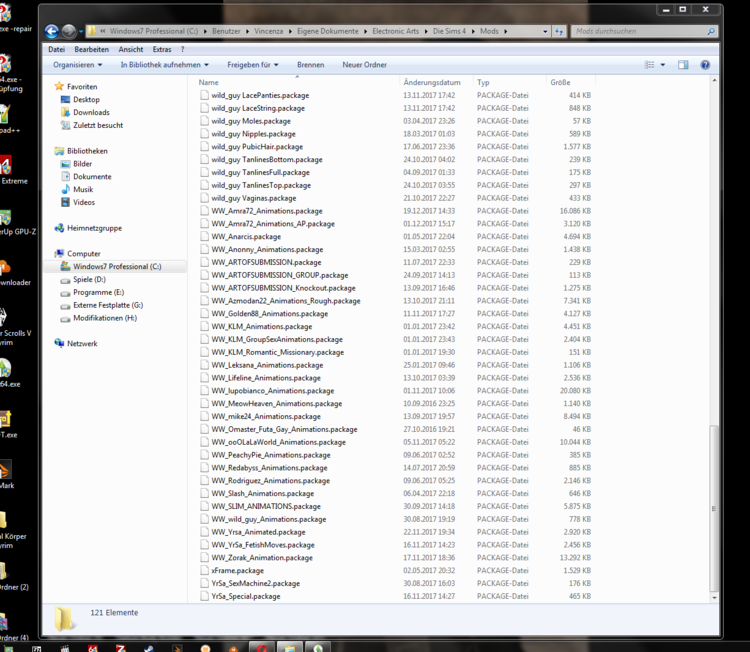Open the Freigeben für dropdown
The height and width of the screenshot is (652, 750).
(x=253, y=65)
